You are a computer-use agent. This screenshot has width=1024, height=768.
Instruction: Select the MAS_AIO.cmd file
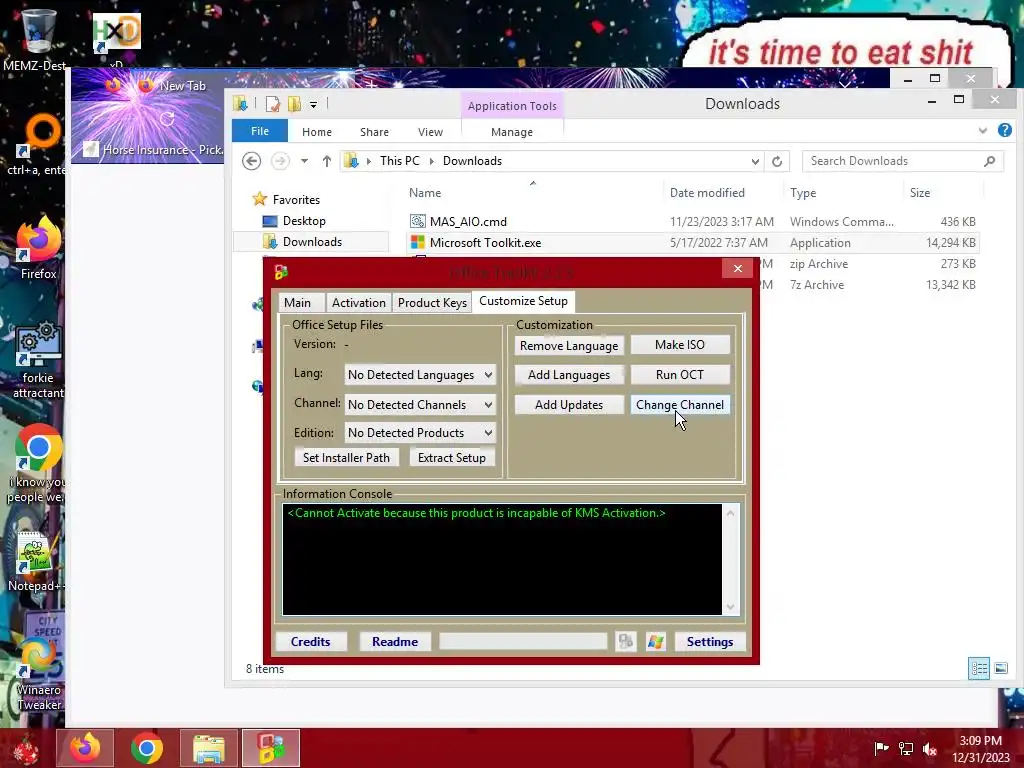point(468,221)
